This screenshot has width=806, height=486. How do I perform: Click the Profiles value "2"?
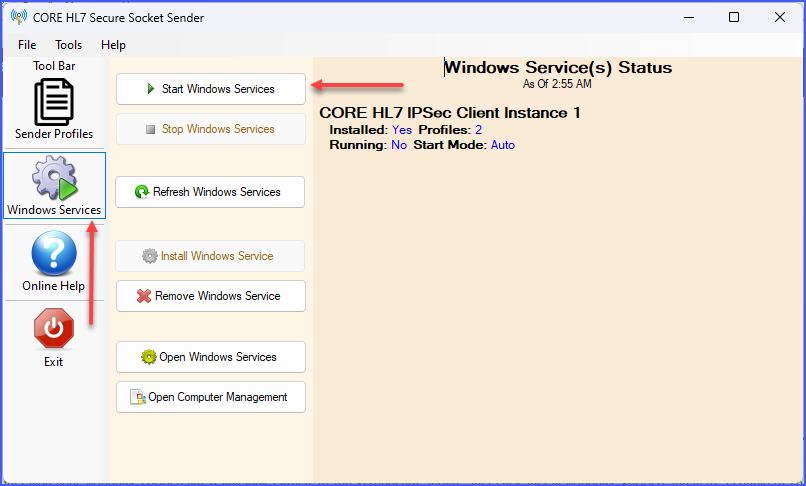click(x=479, y=130)
